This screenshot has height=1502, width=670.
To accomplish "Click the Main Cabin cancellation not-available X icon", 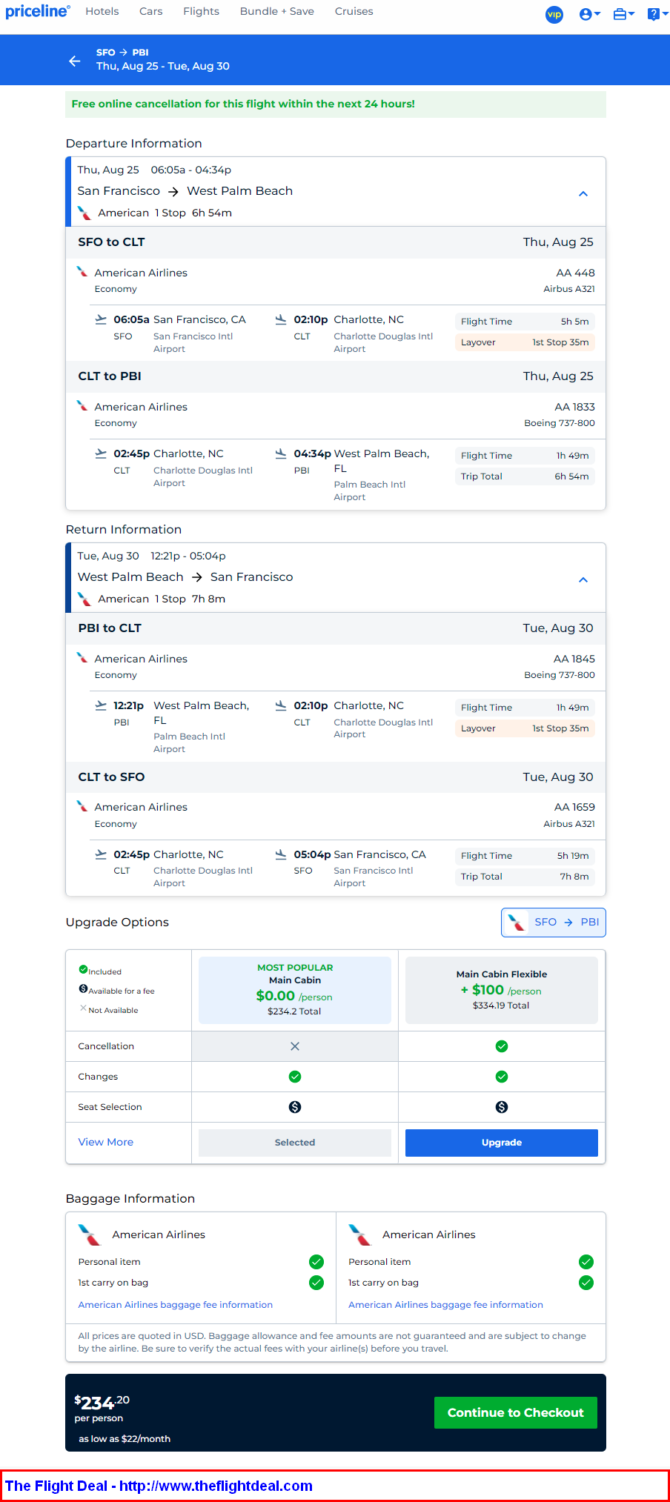I will click(x=295, y=1046).
